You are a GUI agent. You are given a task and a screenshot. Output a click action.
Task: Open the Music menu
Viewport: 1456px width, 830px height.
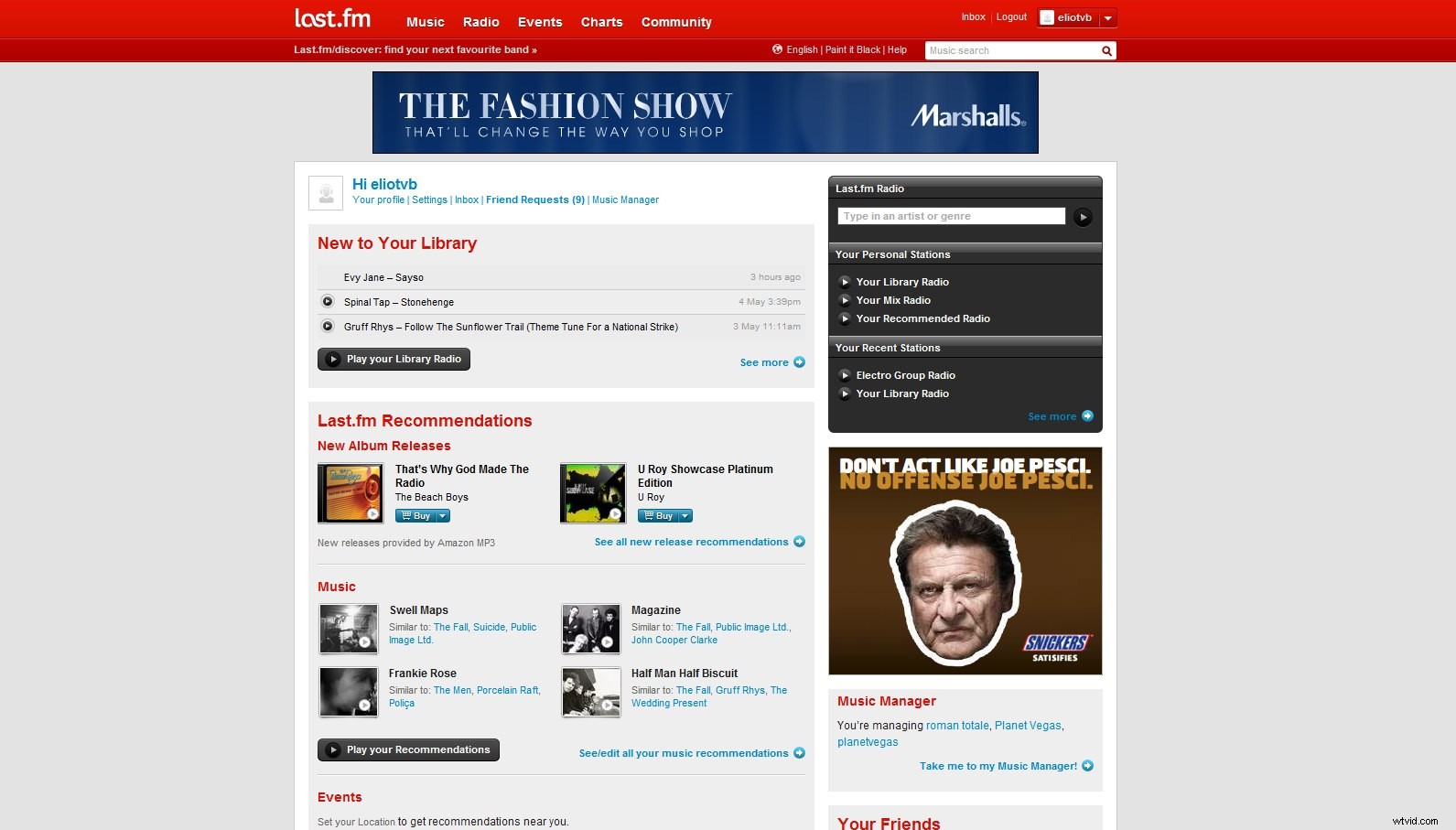pyautogui.click(x=426, y=22)
